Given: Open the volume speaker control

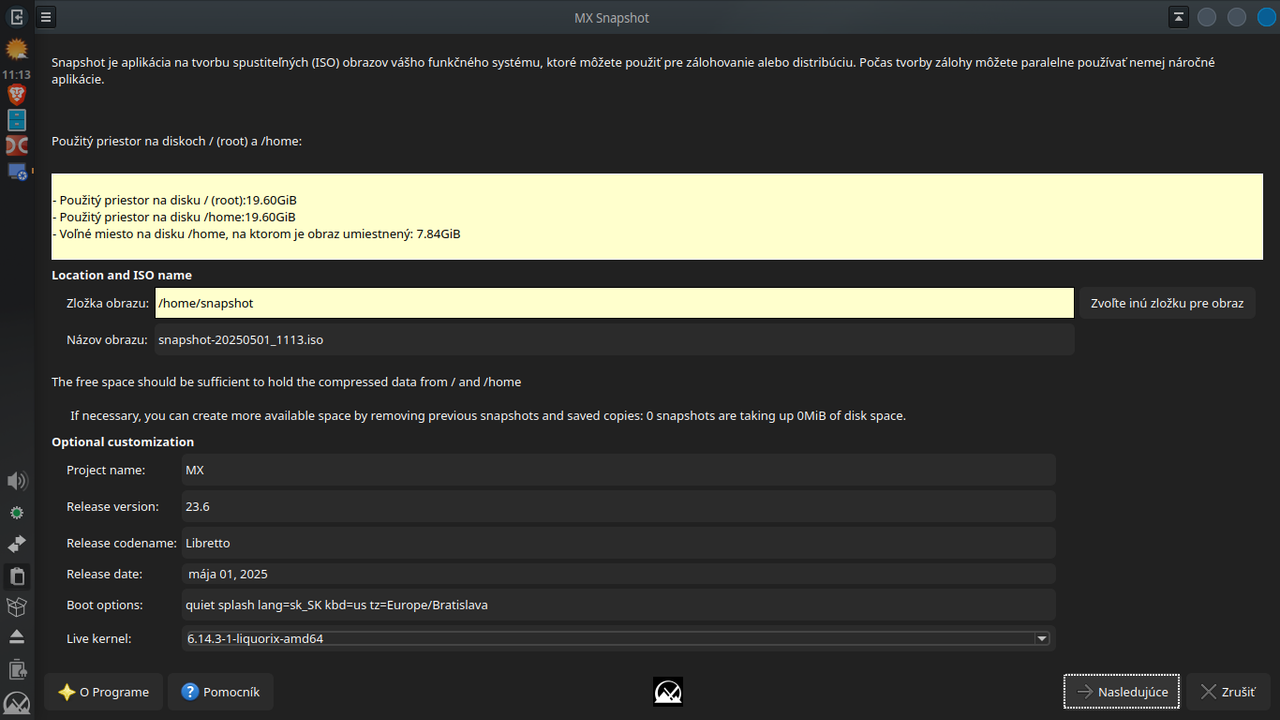Looking at the screenshot, I should pyautogui.click(x=16, y=481).
